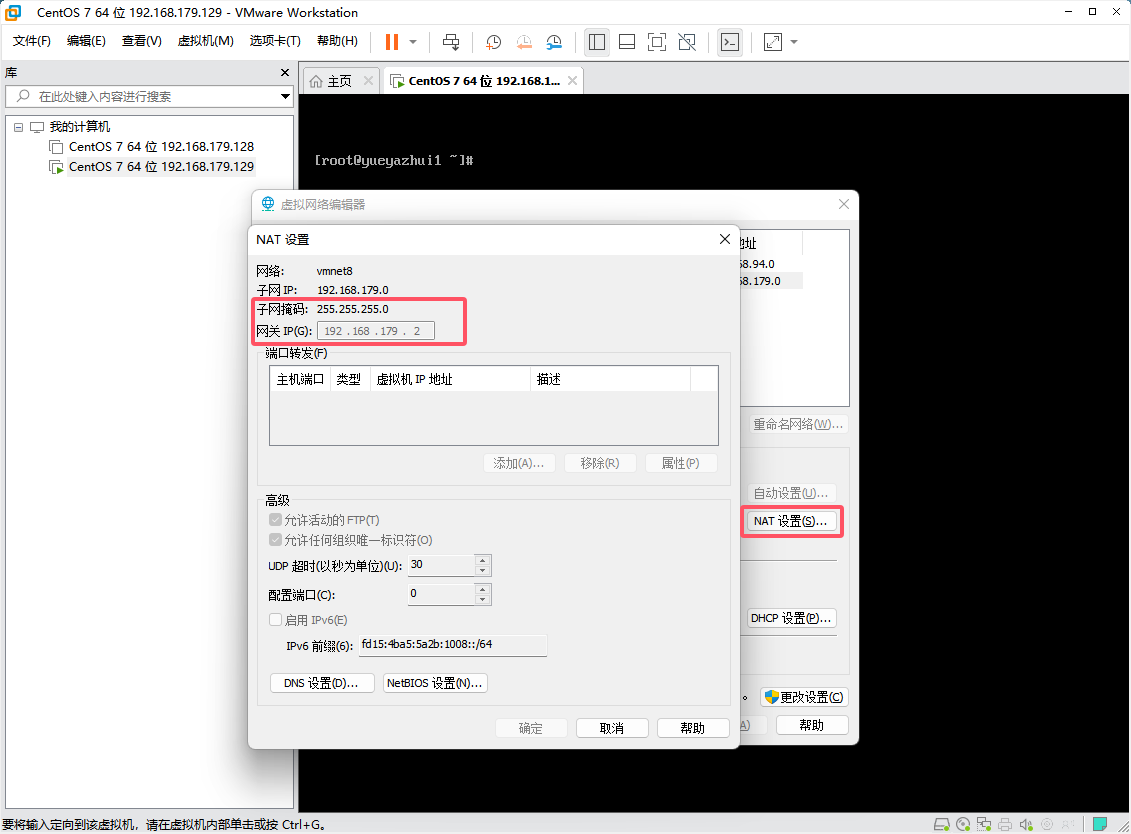Select CentOS 7 64 位 192.168.179.128 in the library

pos(161,146)
